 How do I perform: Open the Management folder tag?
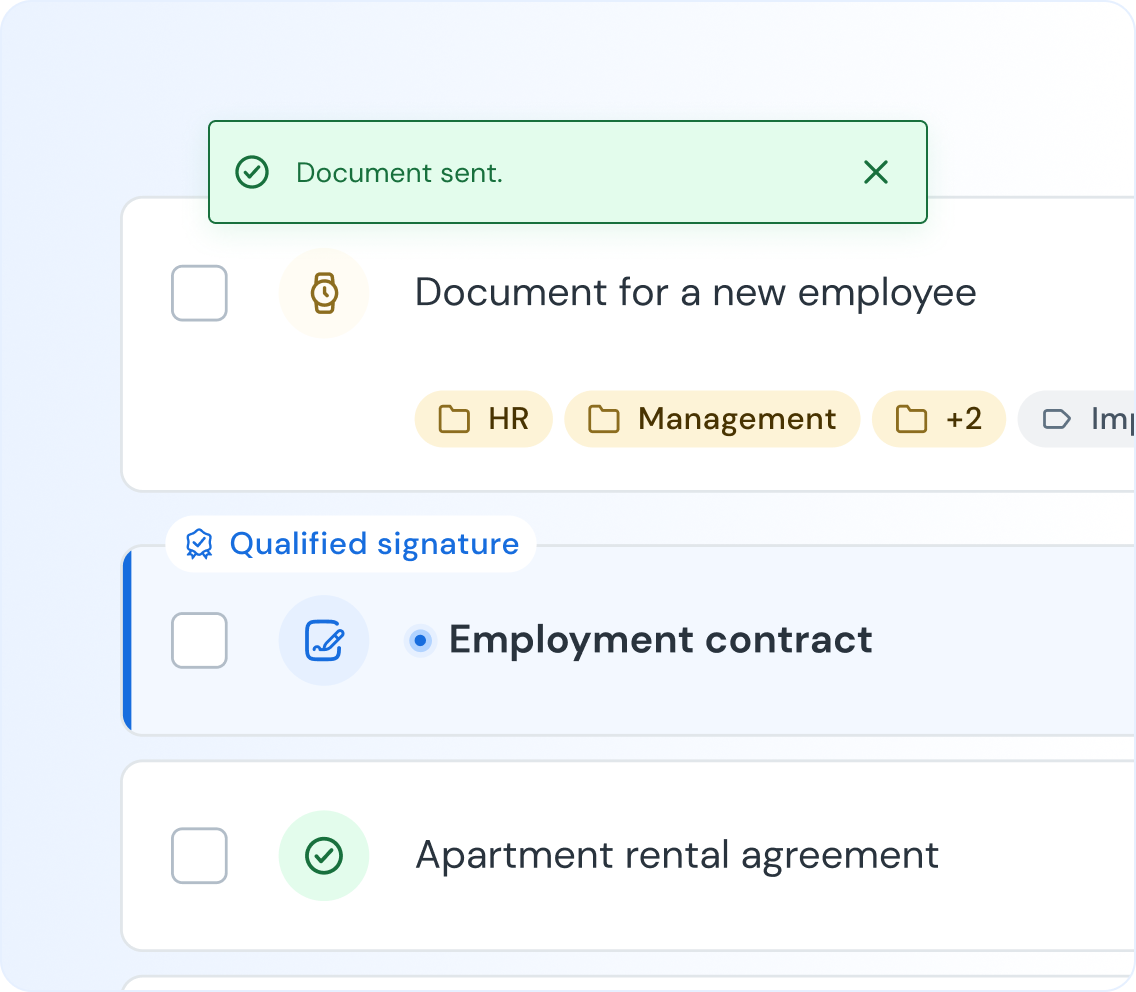point(712,419)
